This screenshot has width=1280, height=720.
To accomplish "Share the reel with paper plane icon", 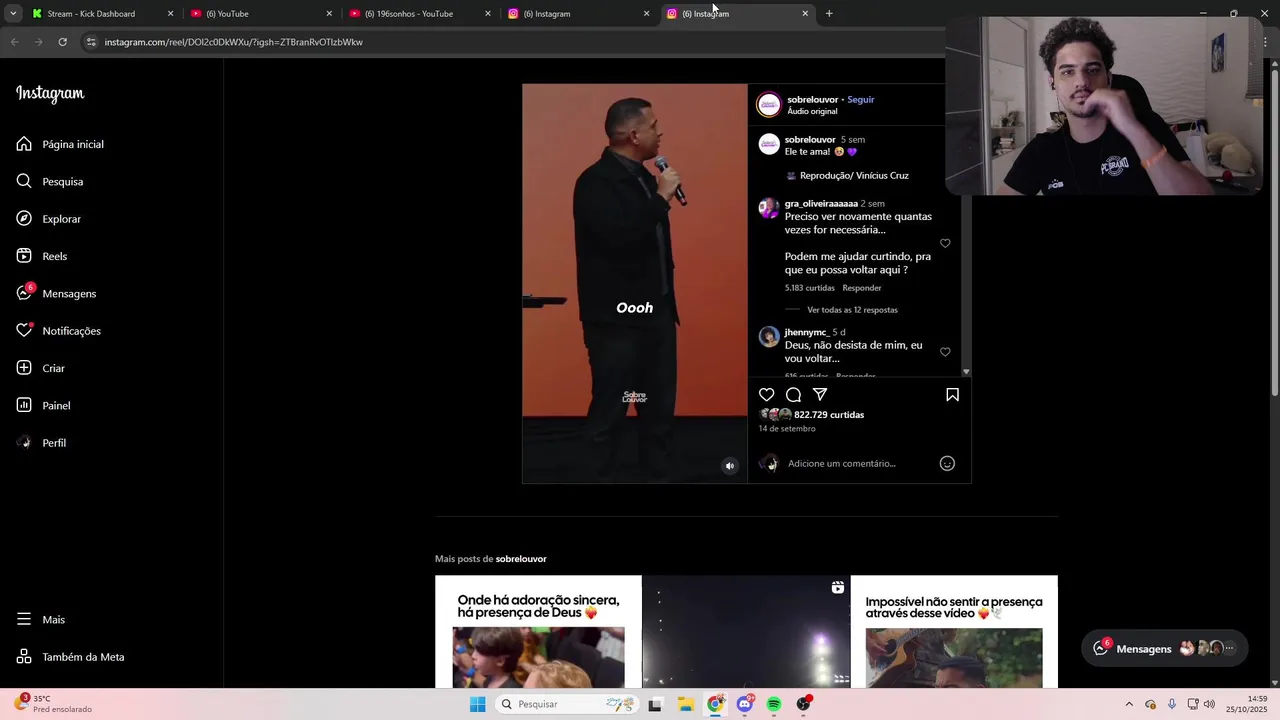I will 820,395.
